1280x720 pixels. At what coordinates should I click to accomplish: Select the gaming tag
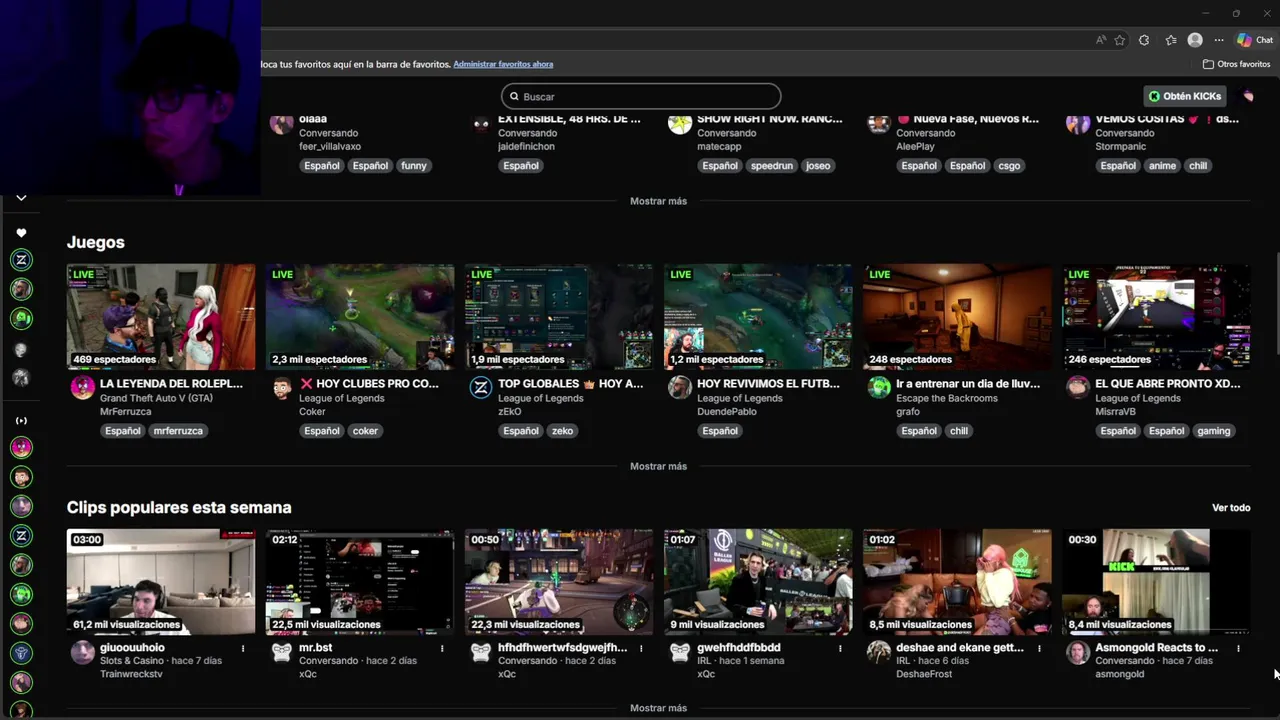tap(1214, 431)
